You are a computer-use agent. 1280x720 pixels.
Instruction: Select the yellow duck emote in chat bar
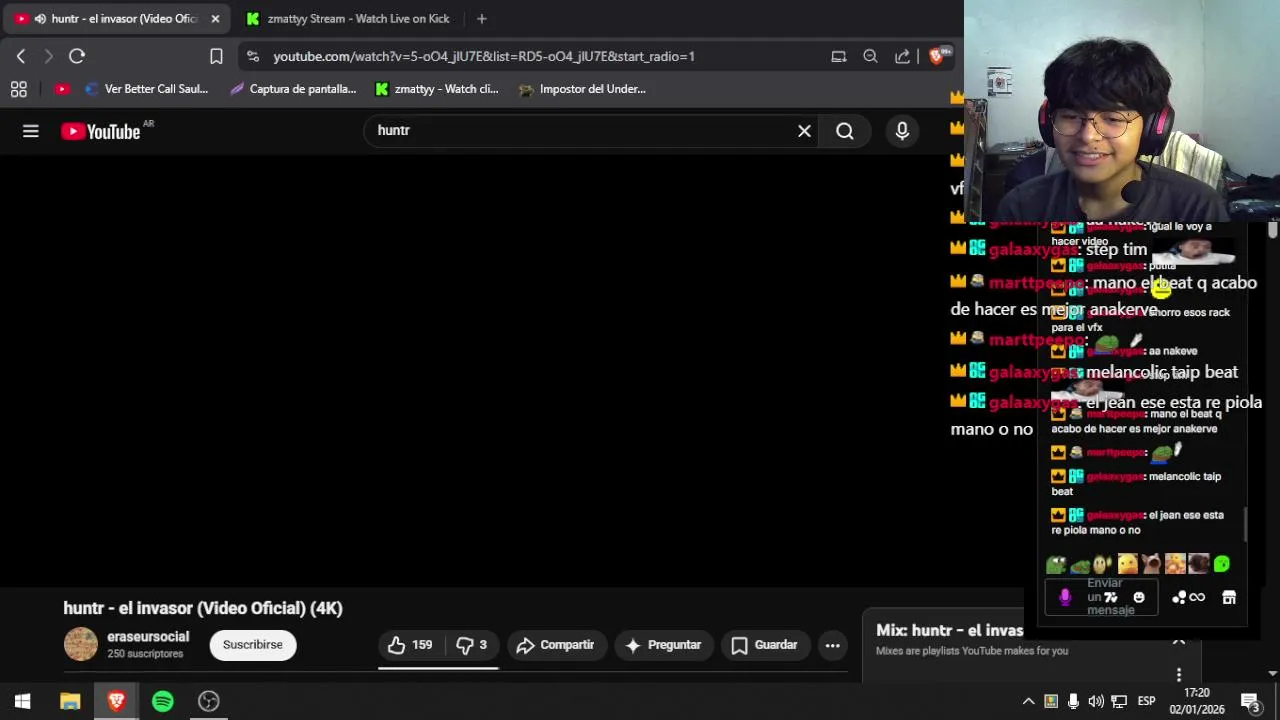[x=1127, y=565]
